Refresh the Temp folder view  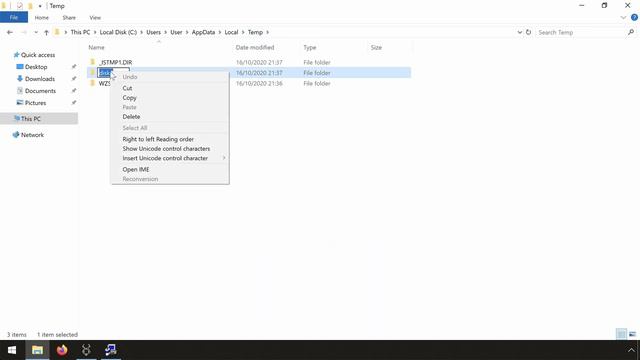coord(529,32)
